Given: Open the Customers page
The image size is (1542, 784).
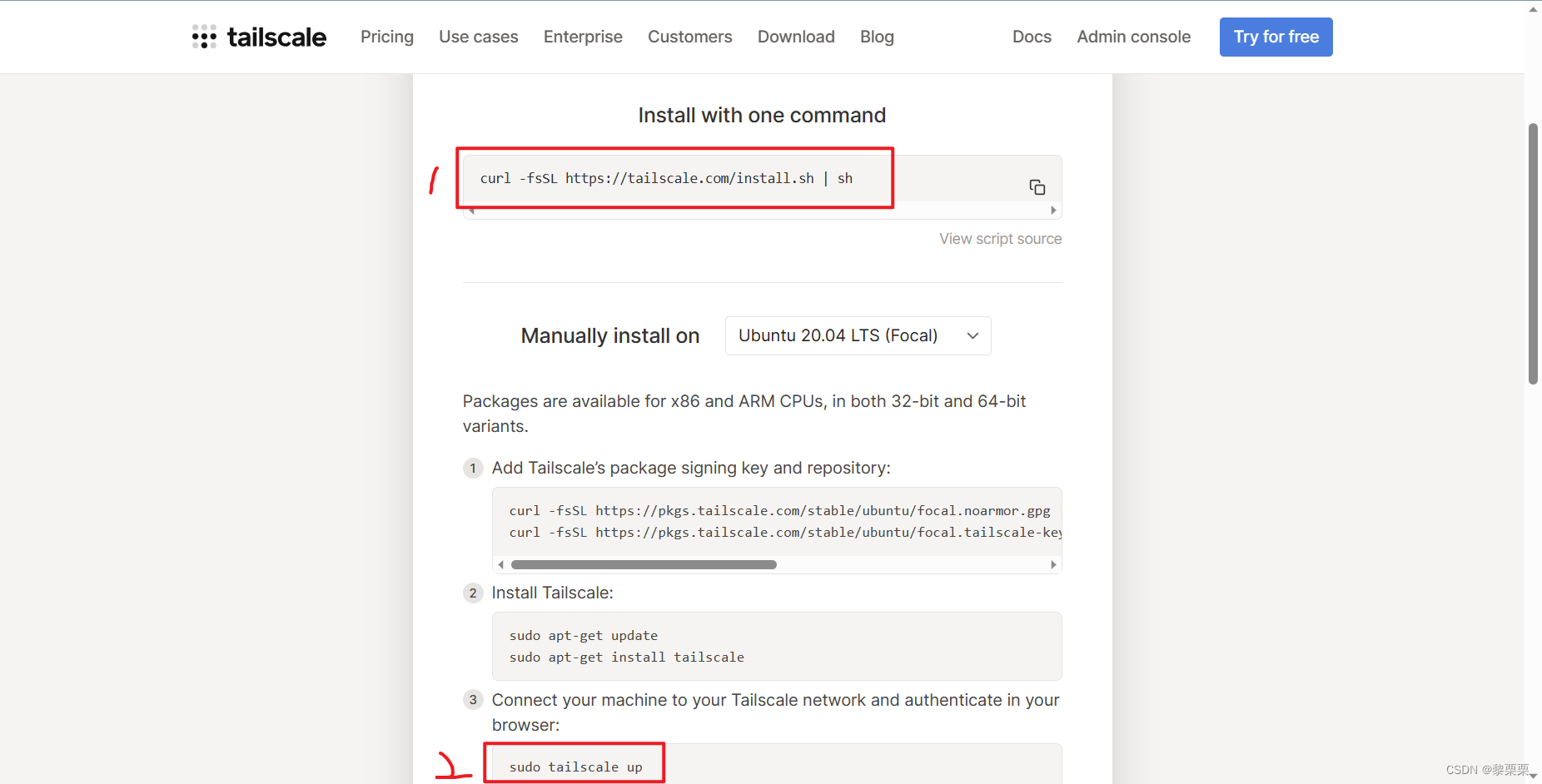Looking at the screenshot, I should click(x=690, y=37).
